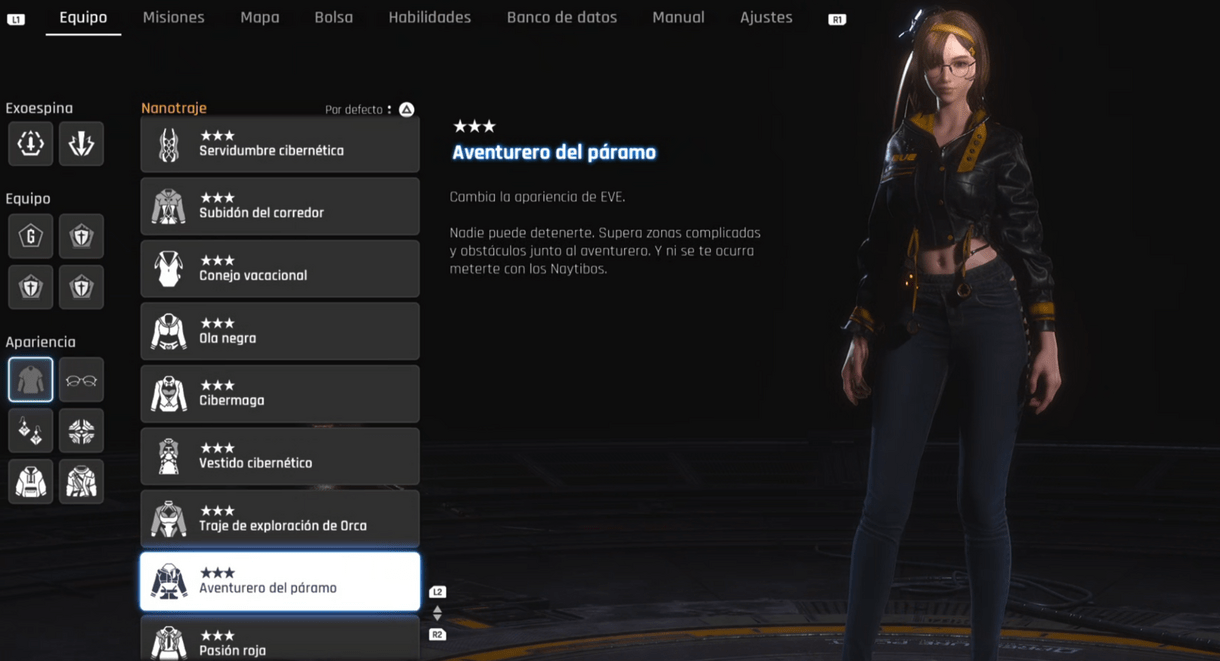Image resolution: width=1220 pixels, height=661 pixels.
Task: Click the R1 shoulder button indicator
Action: [837, 19]
